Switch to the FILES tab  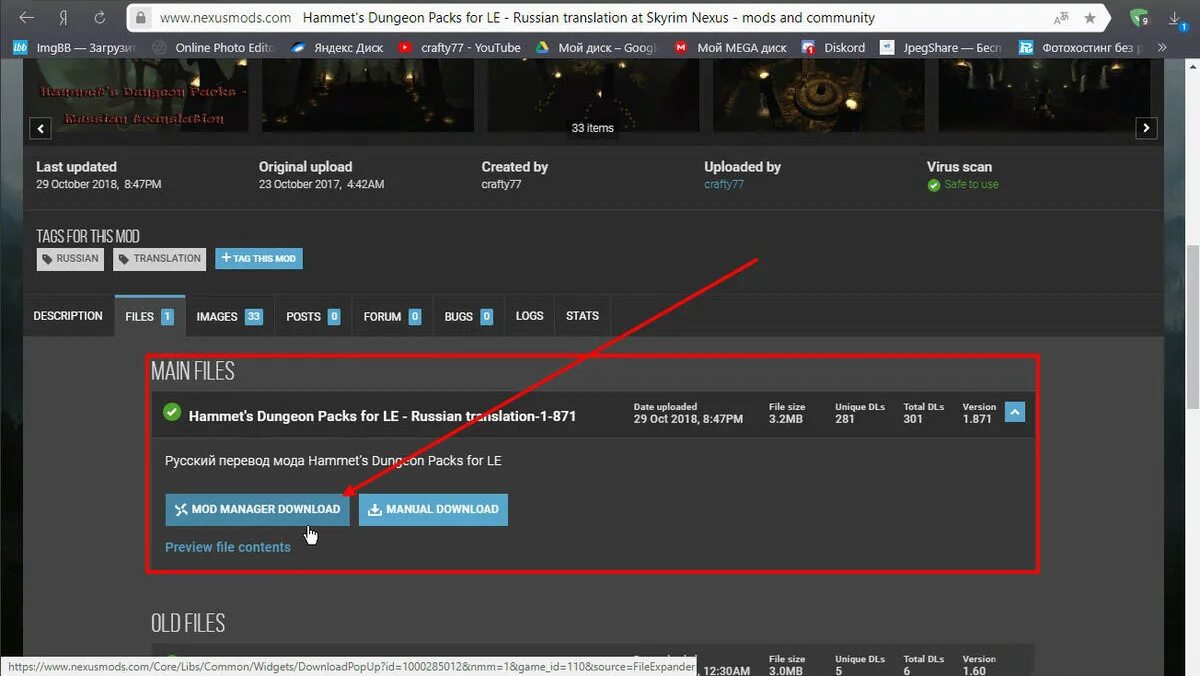click(x=150, y=316)
